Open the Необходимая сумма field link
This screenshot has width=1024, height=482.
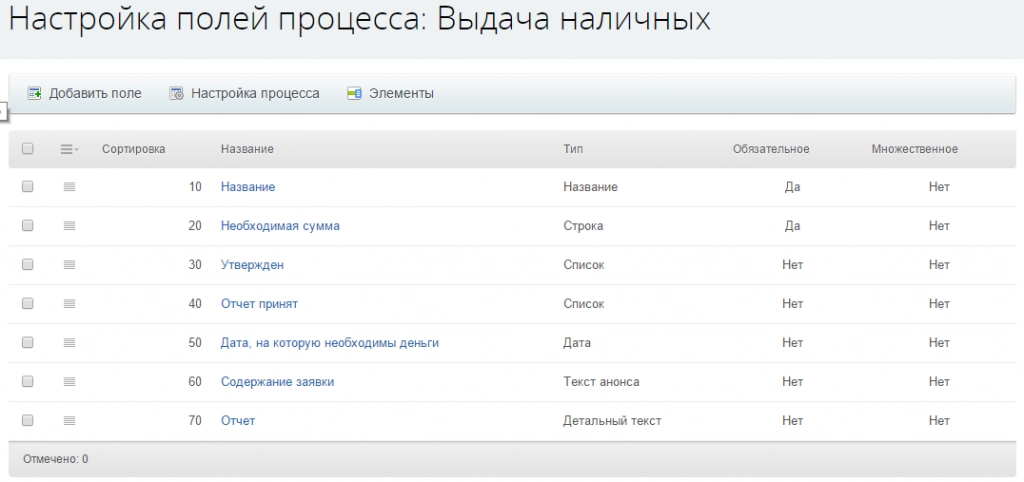280,226
